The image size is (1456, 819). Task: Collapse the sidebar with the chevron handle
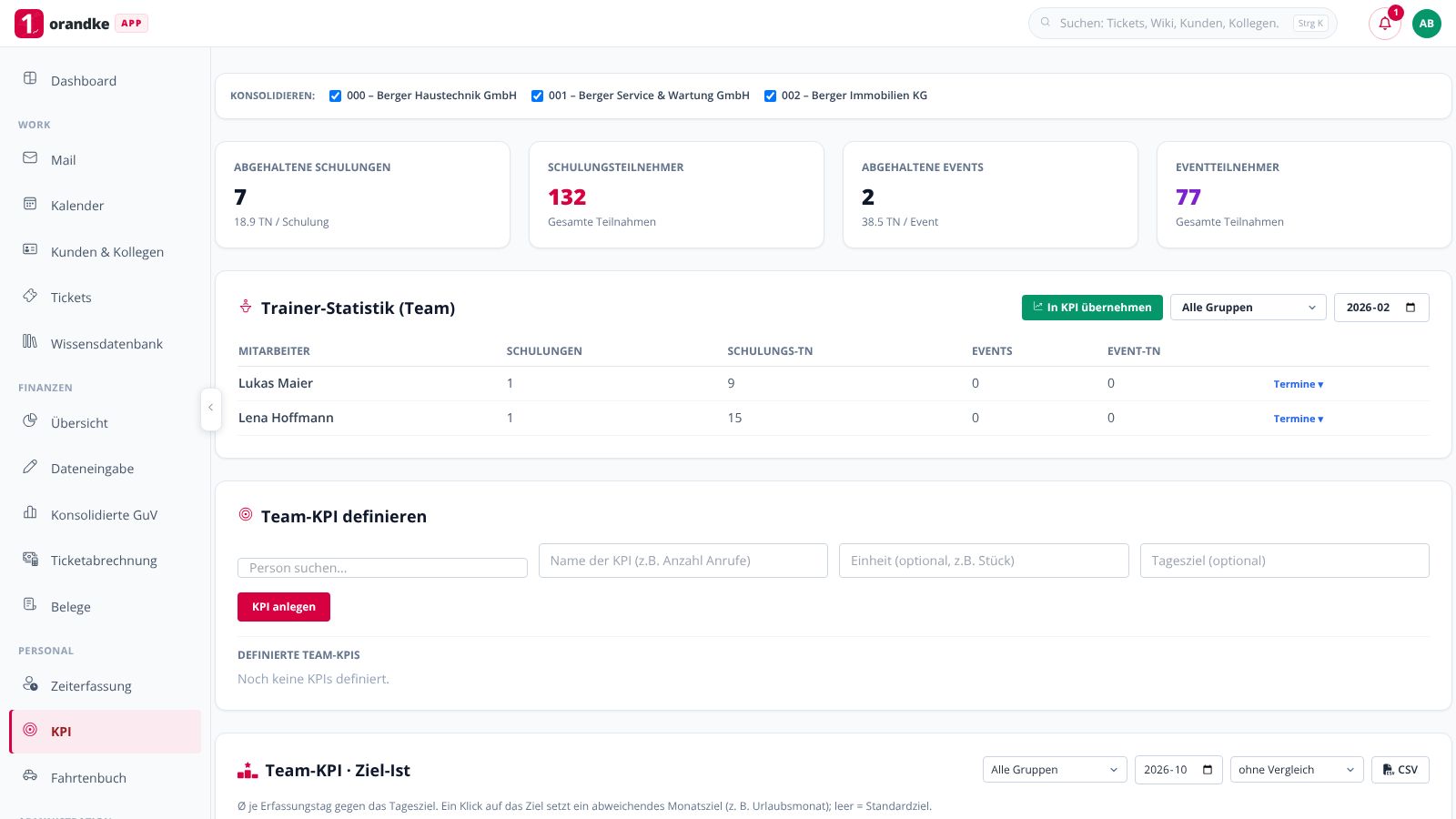pyautogui.click(x=210, y=408)
